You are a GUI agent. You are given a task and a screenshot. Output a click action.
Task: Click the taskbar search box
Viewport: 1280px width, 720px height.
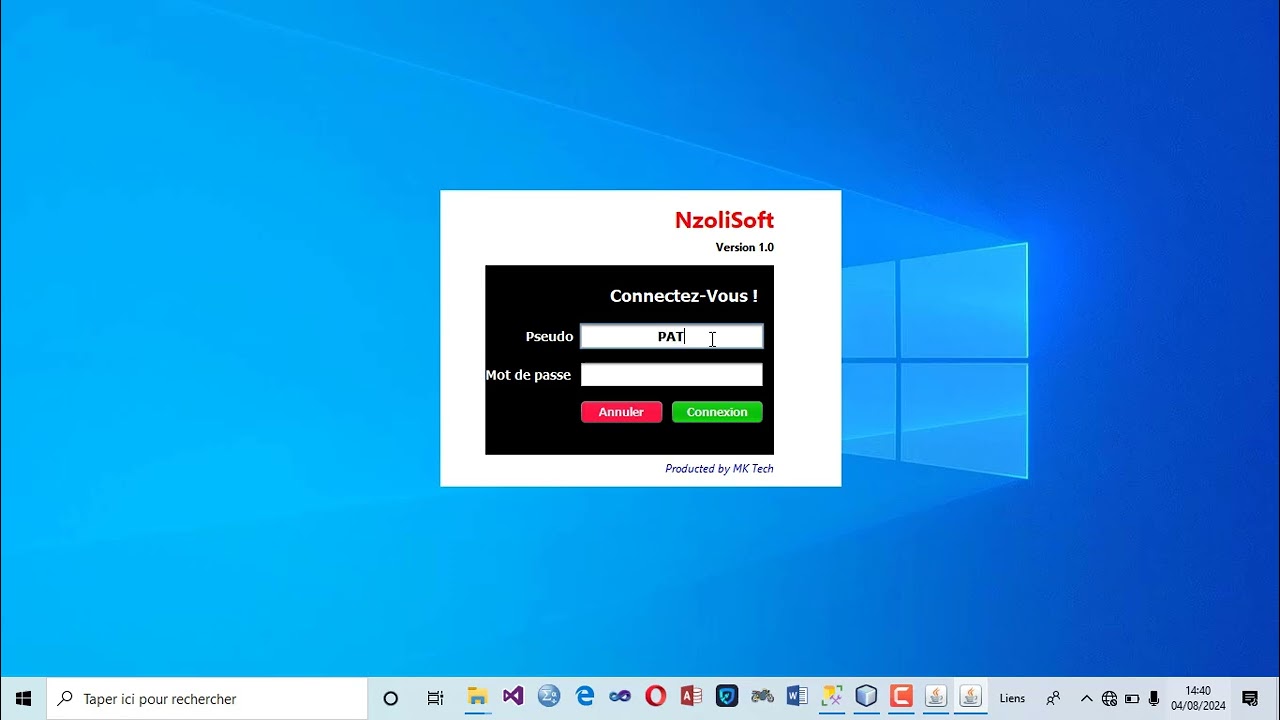coord(208,698)
